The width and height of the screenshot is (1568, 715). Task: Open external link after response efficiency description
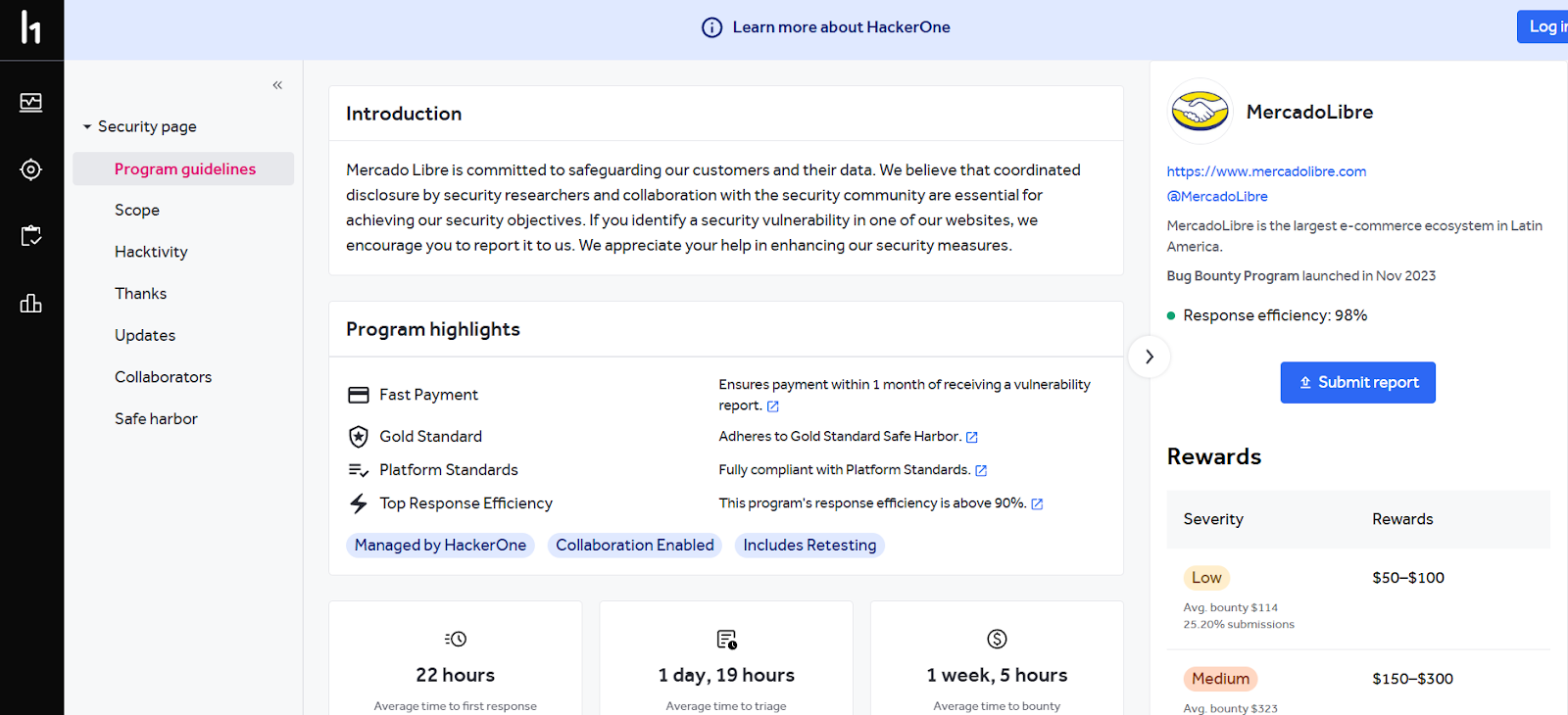[x=1037, y=503]
